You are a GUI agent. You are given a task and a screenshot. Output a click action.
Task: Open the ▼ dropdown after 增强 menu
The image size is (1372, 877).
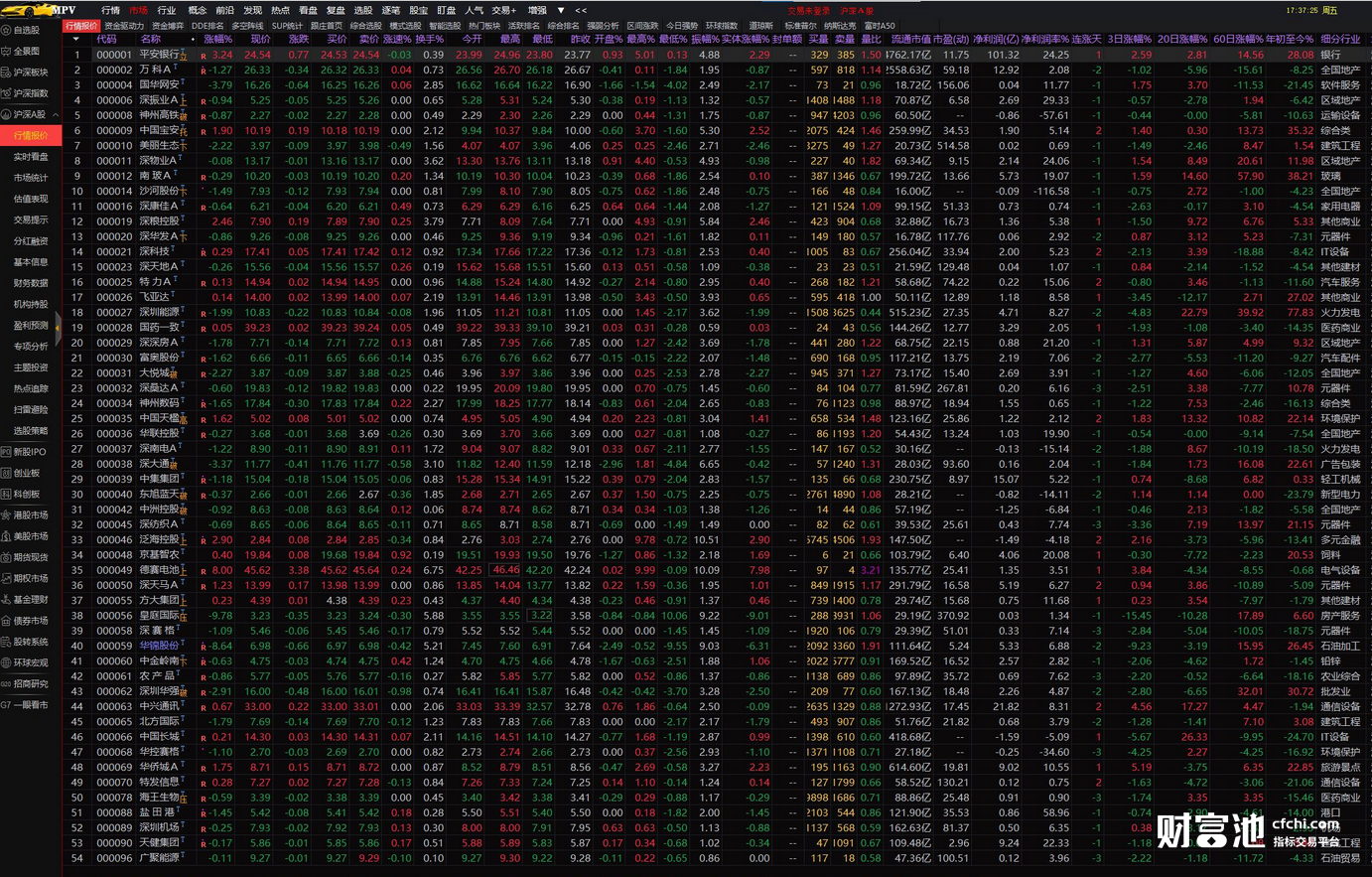click(561, 10)
